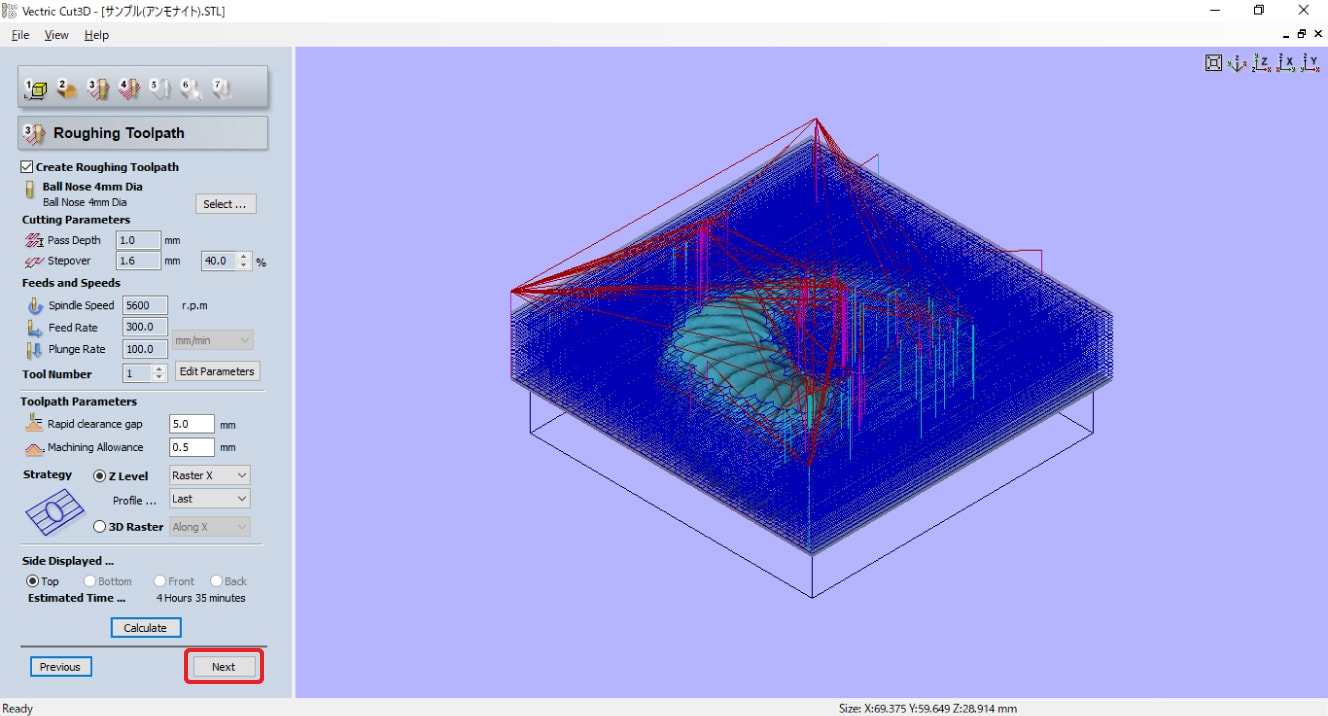The height and width of the screenshot is (716, 1328).
Task: Click the Calculate button
Action: coord(145,628)
